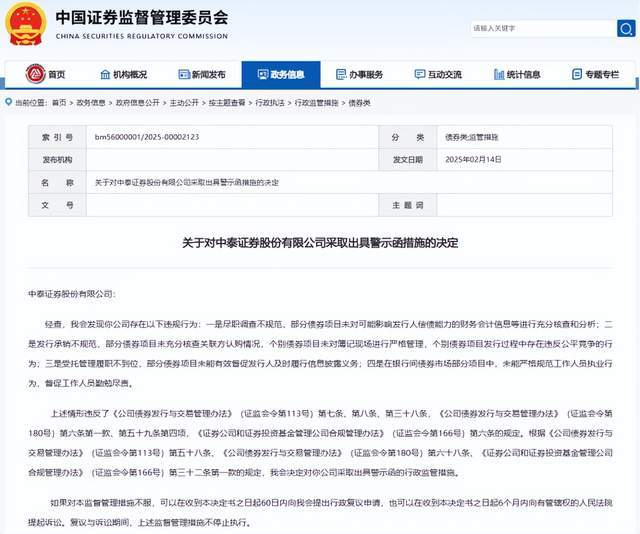
Task: Click the 索引号 label cell
Action: pyautogui.click(x=58, y=137)
